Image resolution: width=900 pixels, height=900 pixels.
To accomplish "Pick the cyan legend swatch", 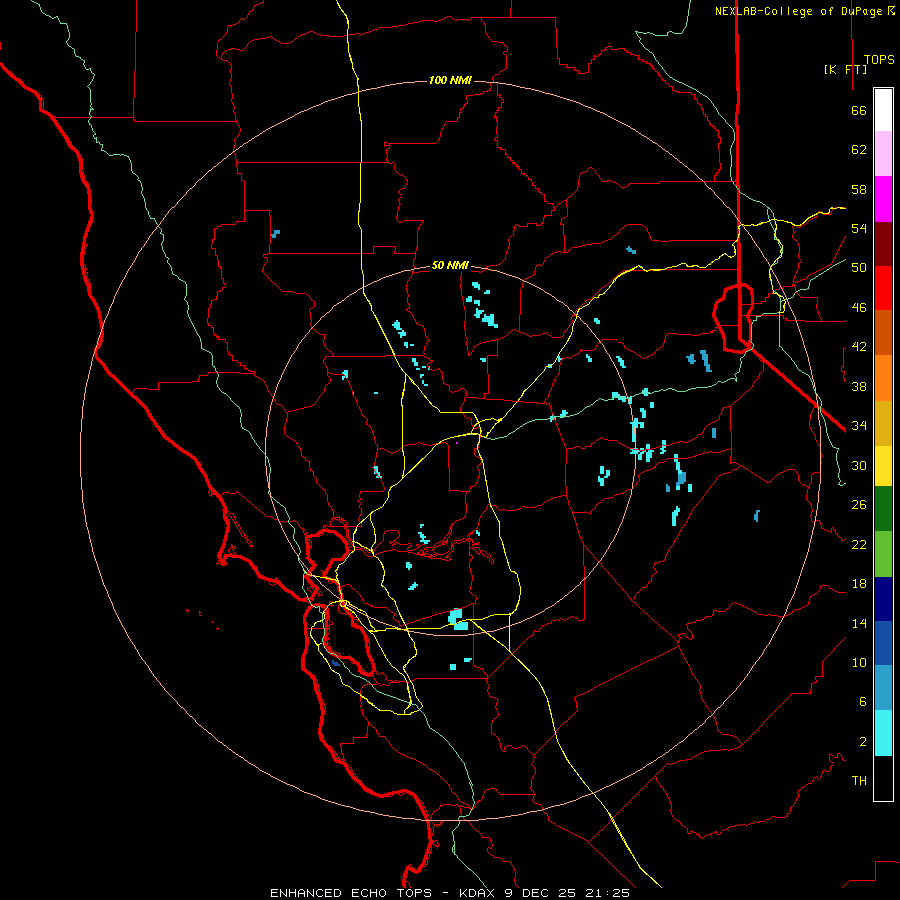I will [x=883, y=733].
